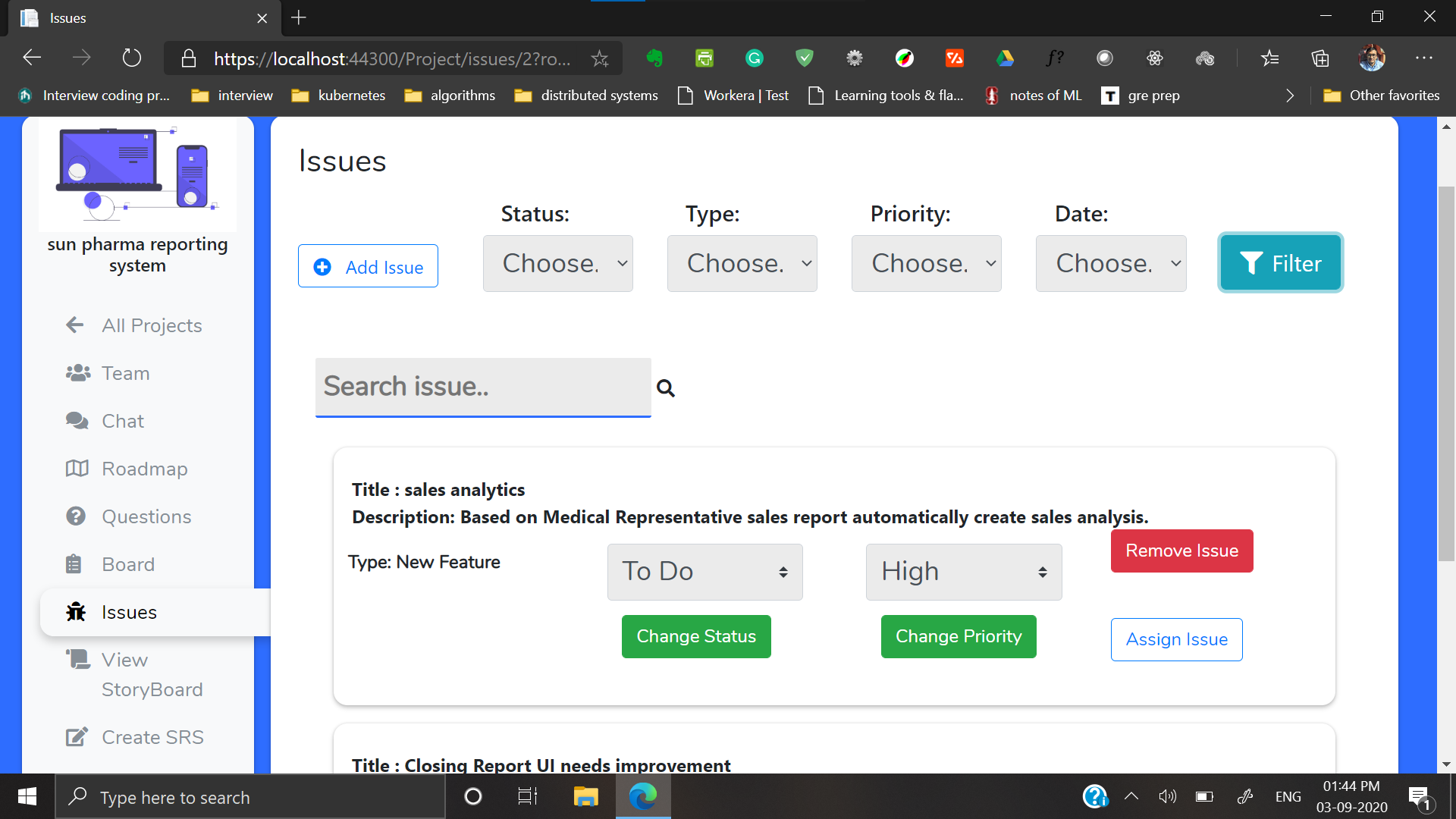Open the Roadmap page from the sidebar
Image resolution: width=1456 pixels, height=819 pixels.
click(144, 469)
